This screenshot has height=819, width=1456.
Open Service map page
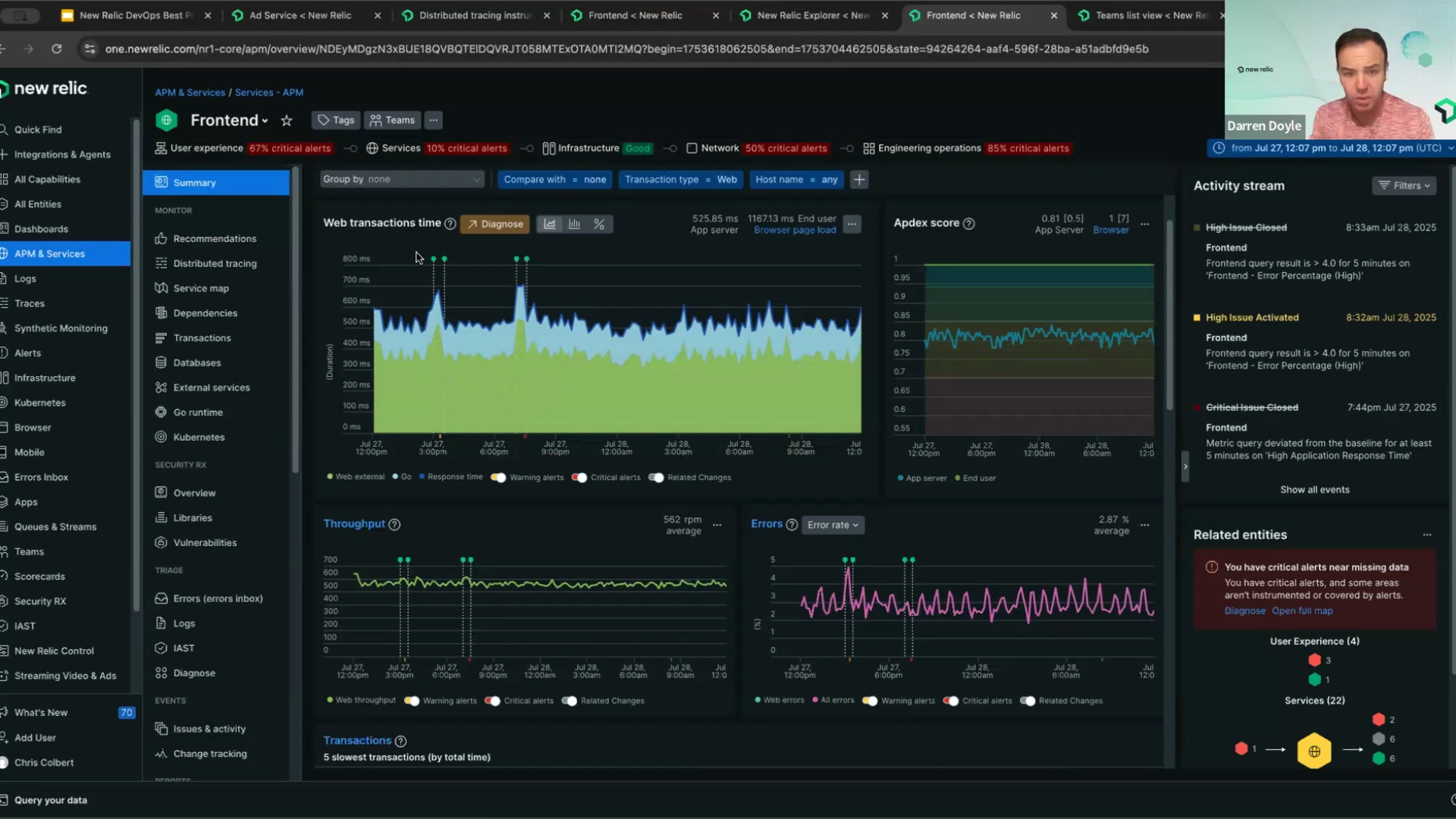pyautogui.click(x=201, y=289)
